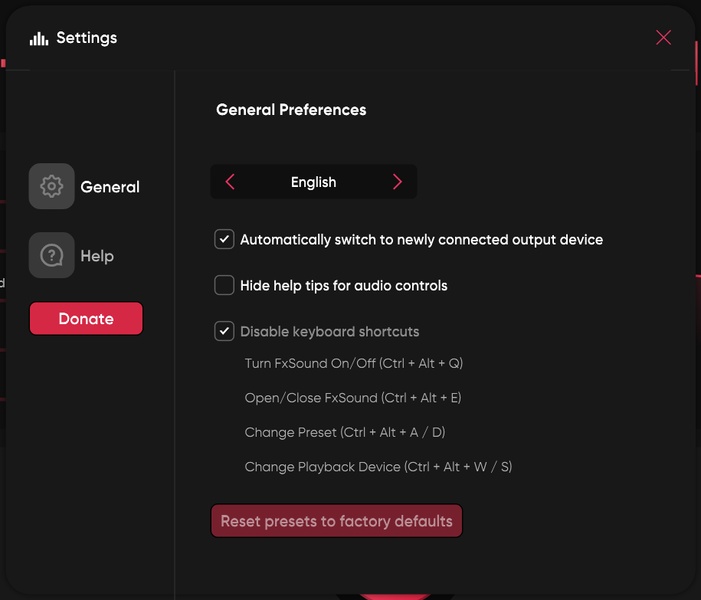This screenshot has height=600, width=701.
Task: Click the General Preferences heading
Action: [291, 110]
